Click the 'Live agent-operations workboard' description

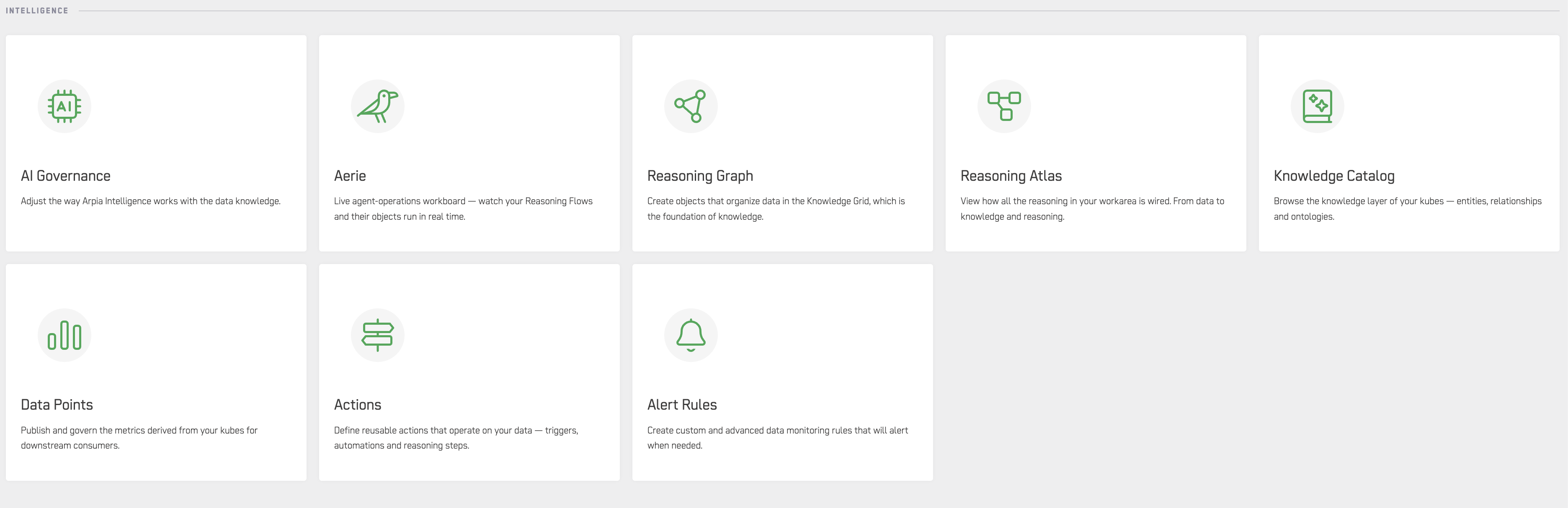[463, 209]
